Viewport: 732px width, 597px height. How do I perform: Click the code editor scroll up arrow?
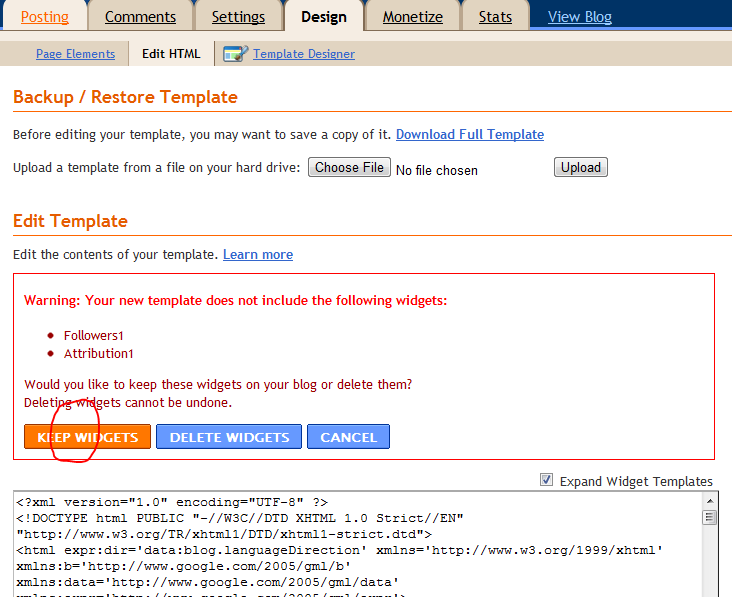coord(710,501)
